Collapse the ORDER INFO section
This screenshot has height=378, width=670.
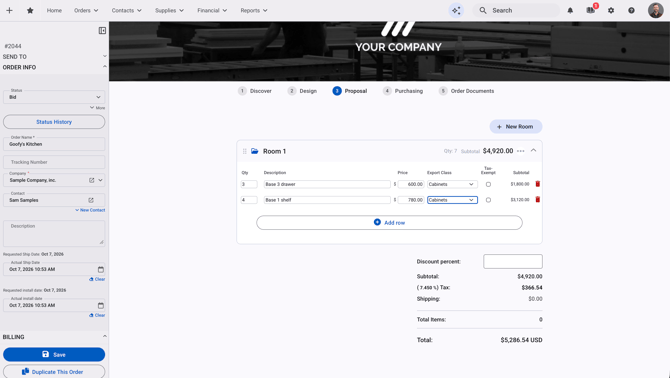pyautogui.click(x=54, y=67)
